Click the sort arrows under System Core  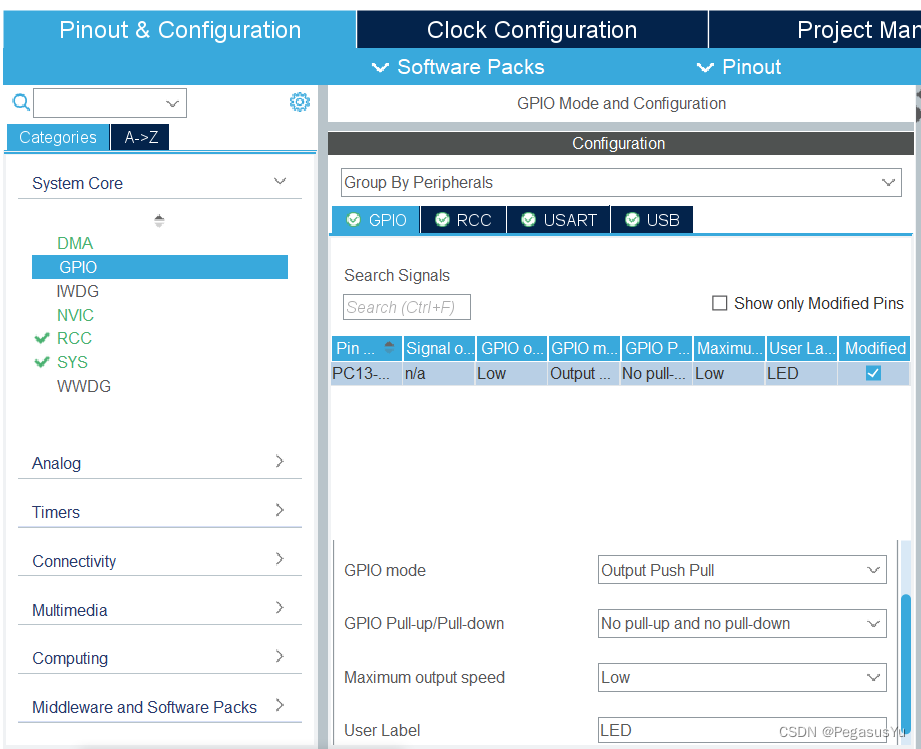[159, 221]
